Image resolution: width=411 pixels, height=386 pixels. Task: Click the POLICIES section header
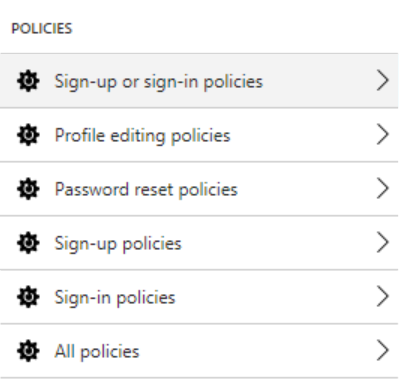click(42, 28)
